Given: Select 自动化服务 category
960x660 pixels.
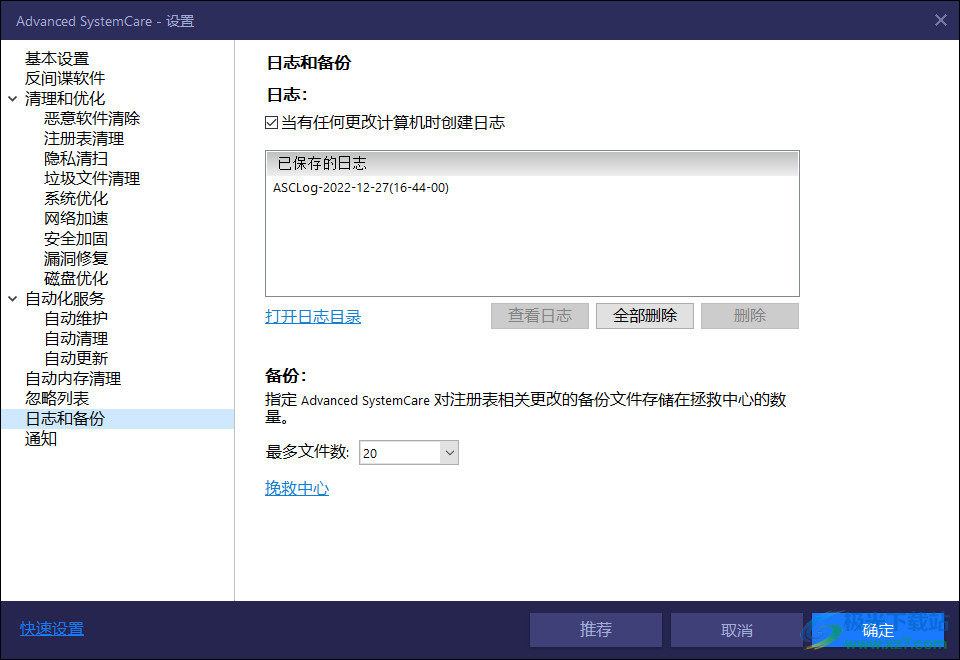Looking at the screenshot, I should (65, 299).
